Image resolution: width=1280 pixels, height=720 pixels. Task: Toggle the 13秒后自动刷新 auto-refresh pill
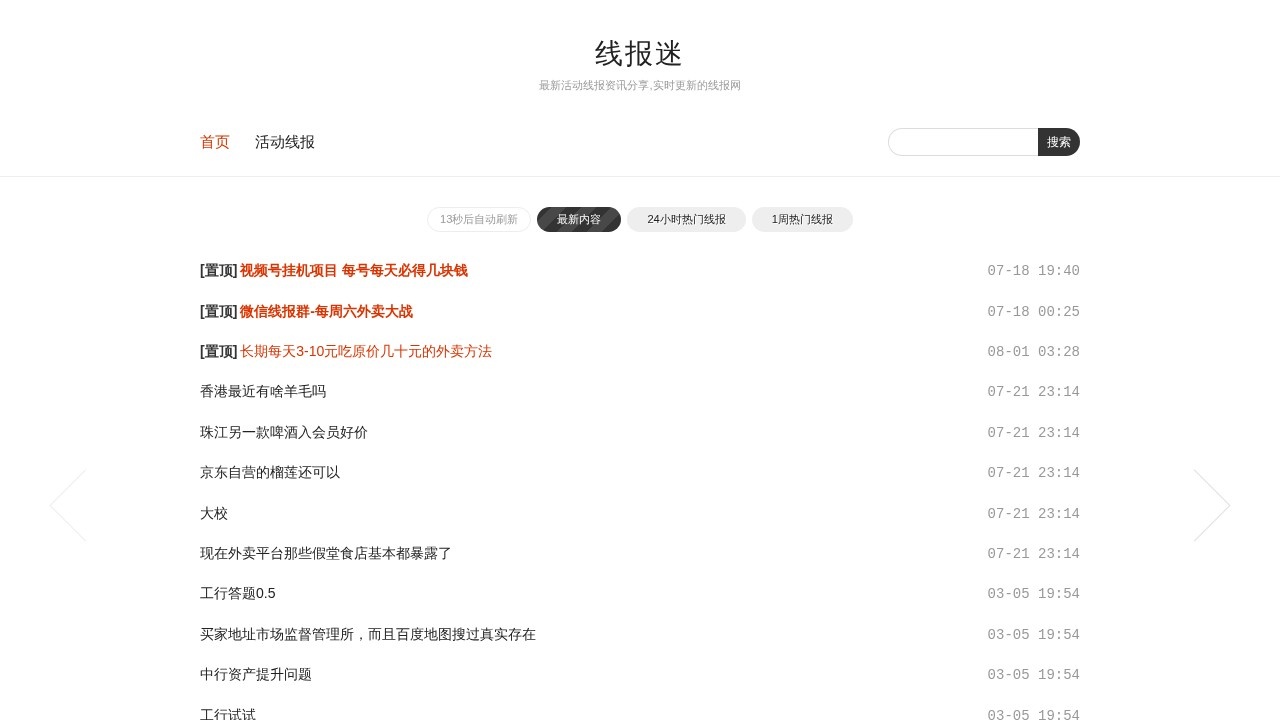coord(479,219)
